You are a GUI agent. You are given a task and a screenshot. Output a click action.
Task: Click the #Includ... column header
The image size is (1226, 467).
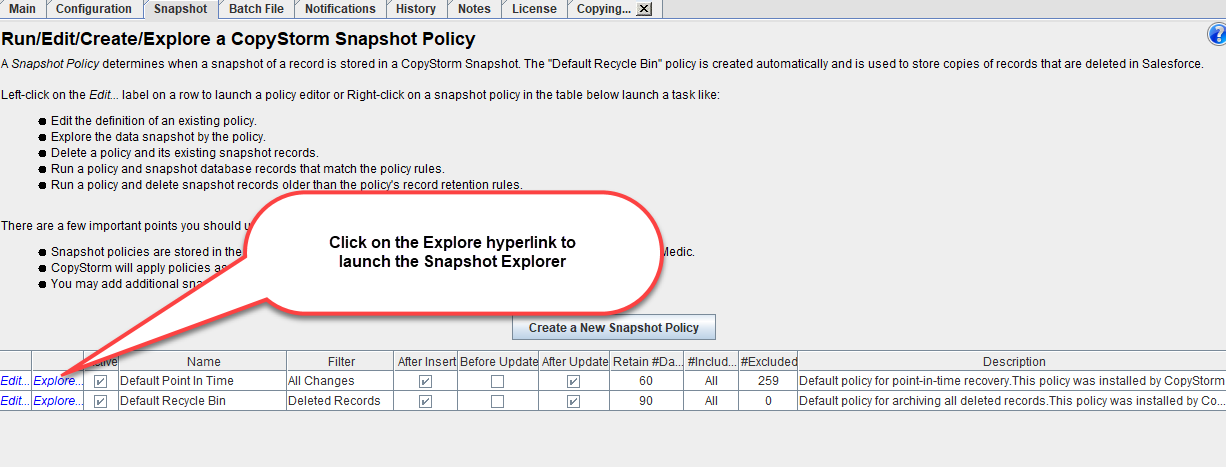[711, 361]
